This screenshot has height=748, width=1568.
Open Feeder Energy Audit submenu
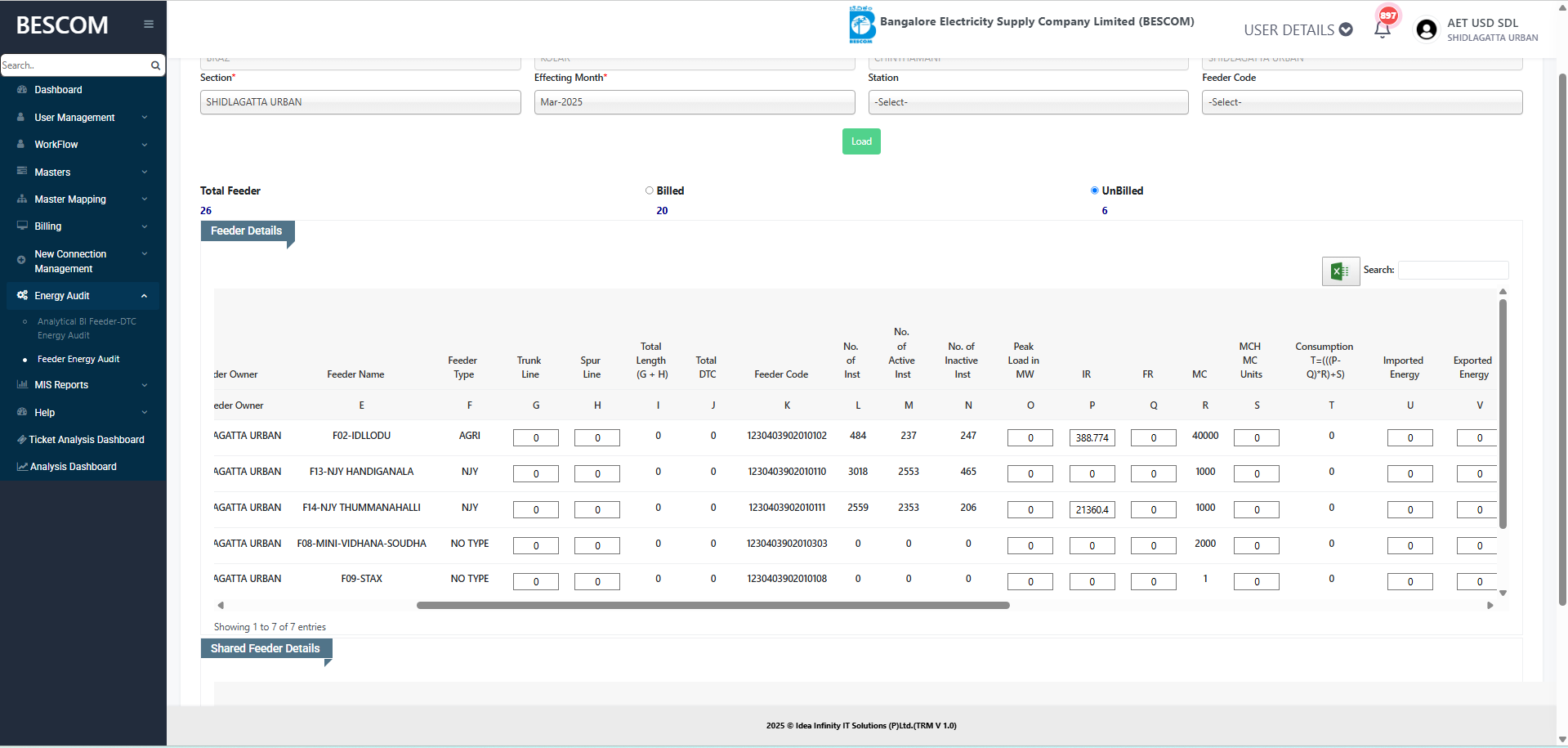point(78,359)
